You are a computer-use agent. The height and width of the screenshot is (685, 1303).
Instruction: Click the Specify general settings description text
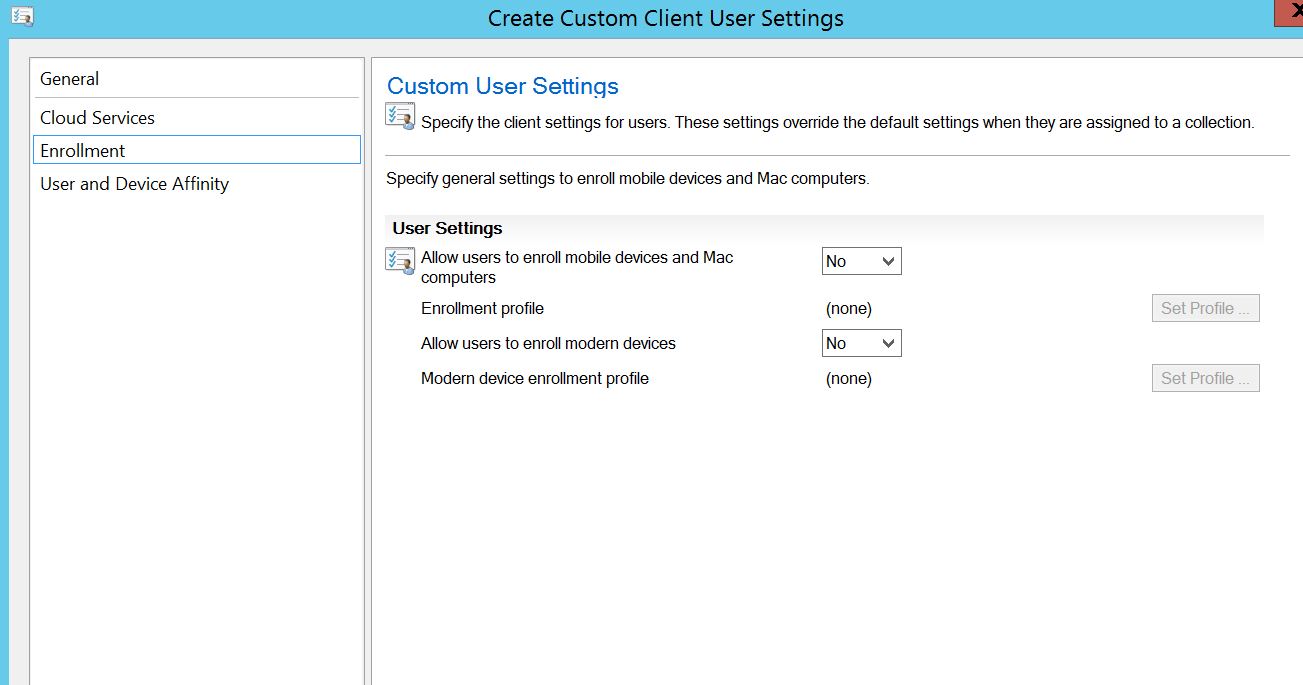tap(627, 179)
